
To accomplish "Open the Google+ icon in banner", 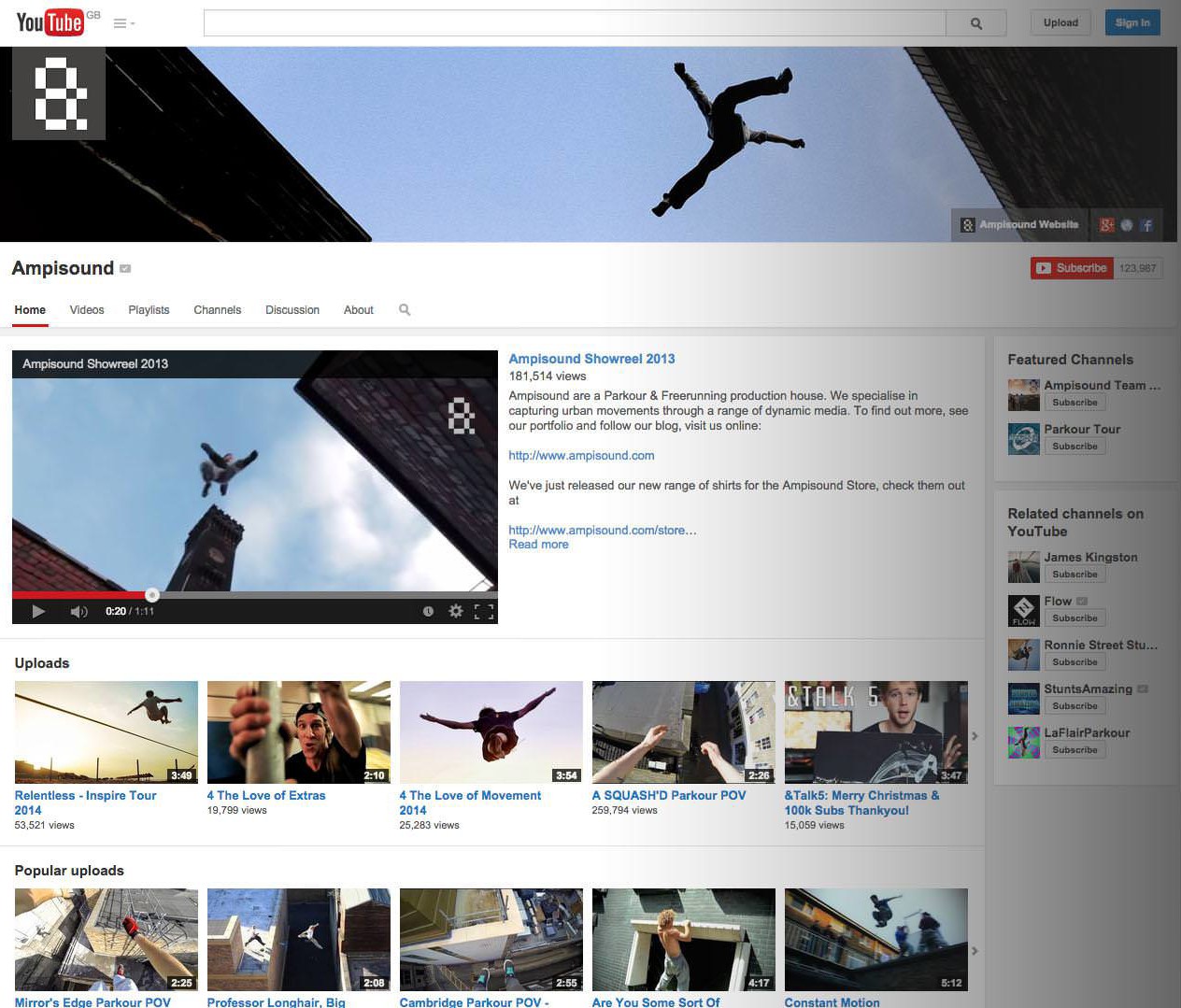I will click(x=1107, y=224).
